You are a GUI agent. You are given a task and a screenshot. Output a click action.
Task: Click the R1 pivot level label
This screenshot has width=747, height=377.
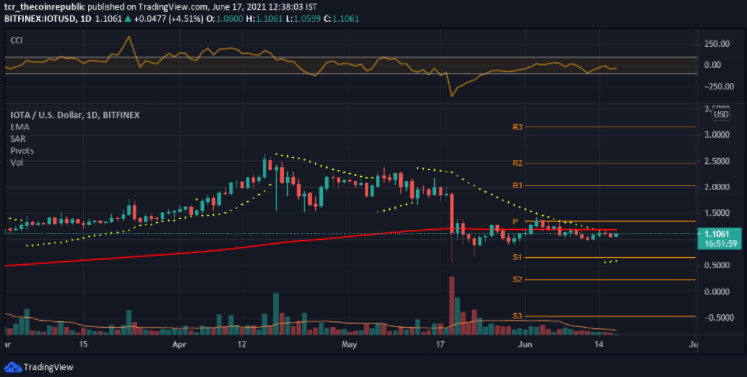[518, 185]
